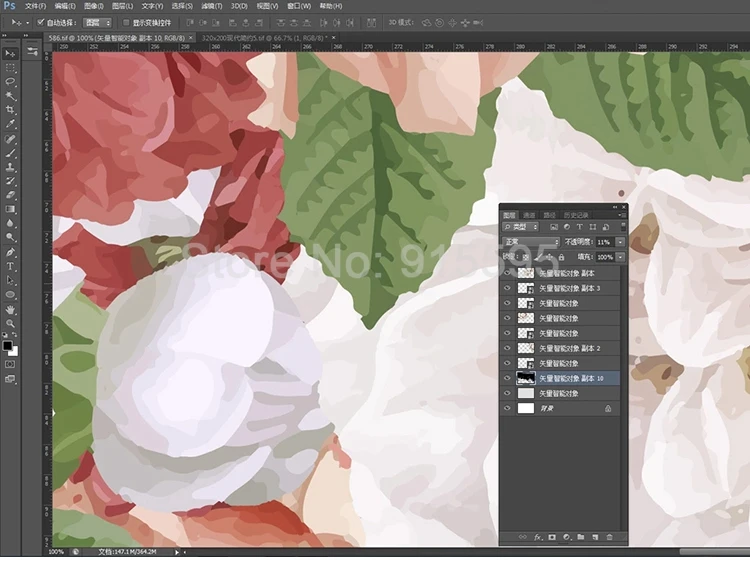Hide the 背景 layer using eye icon

click(507, 409)
